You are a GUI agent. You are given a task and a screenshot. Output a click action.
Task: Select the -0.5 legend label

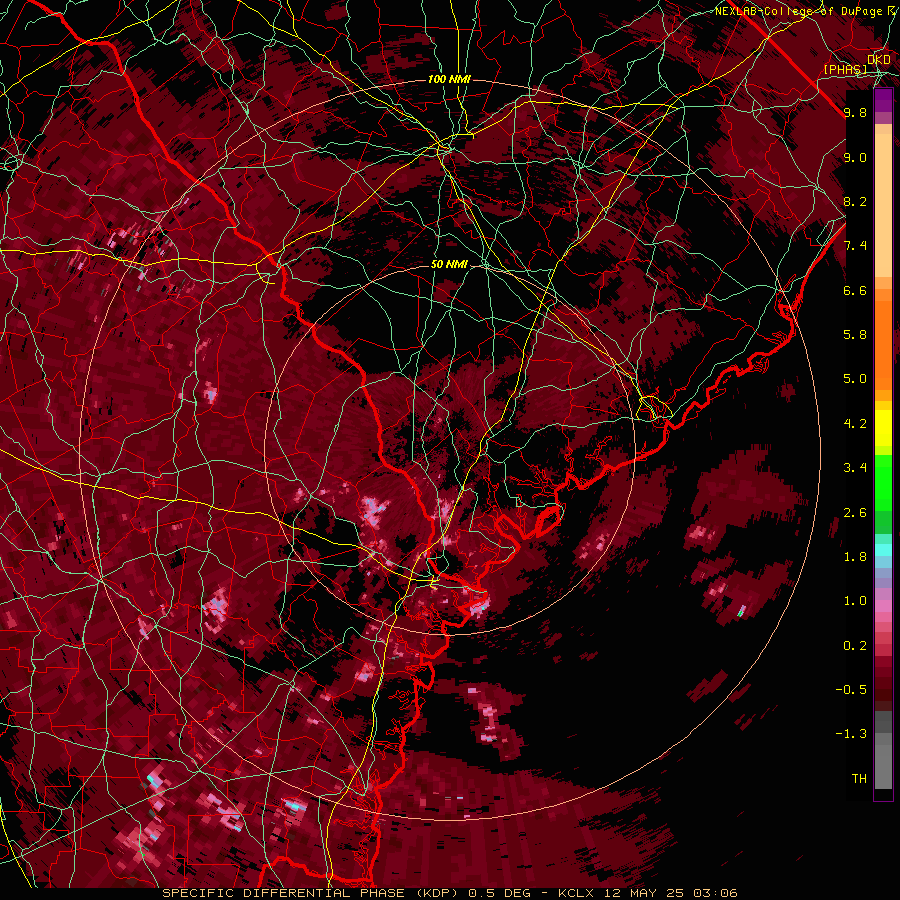click(851, 690)
